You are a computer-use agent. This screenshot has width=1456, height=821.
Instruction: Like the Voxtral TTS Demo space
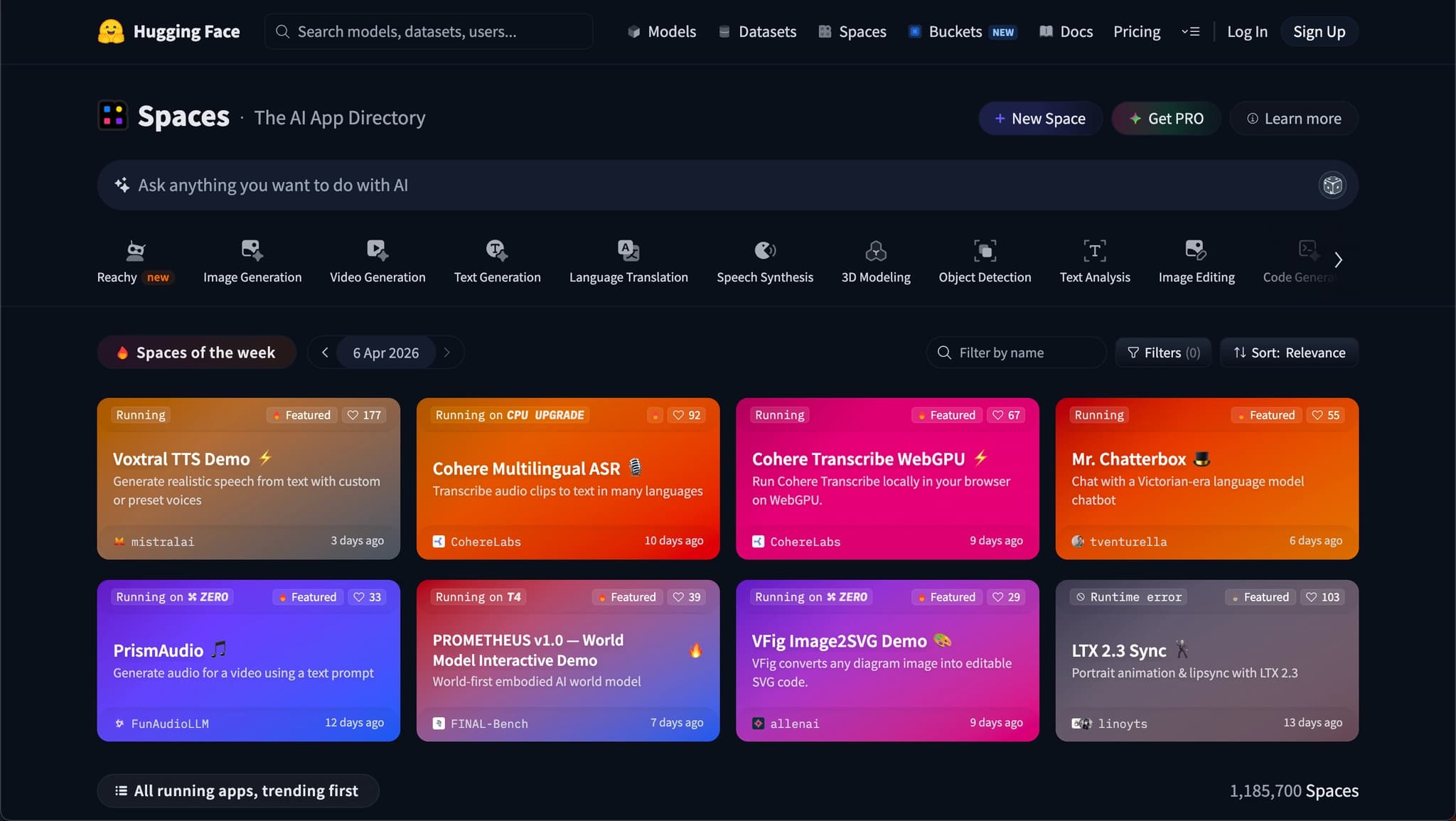click(x=364, y=415)
